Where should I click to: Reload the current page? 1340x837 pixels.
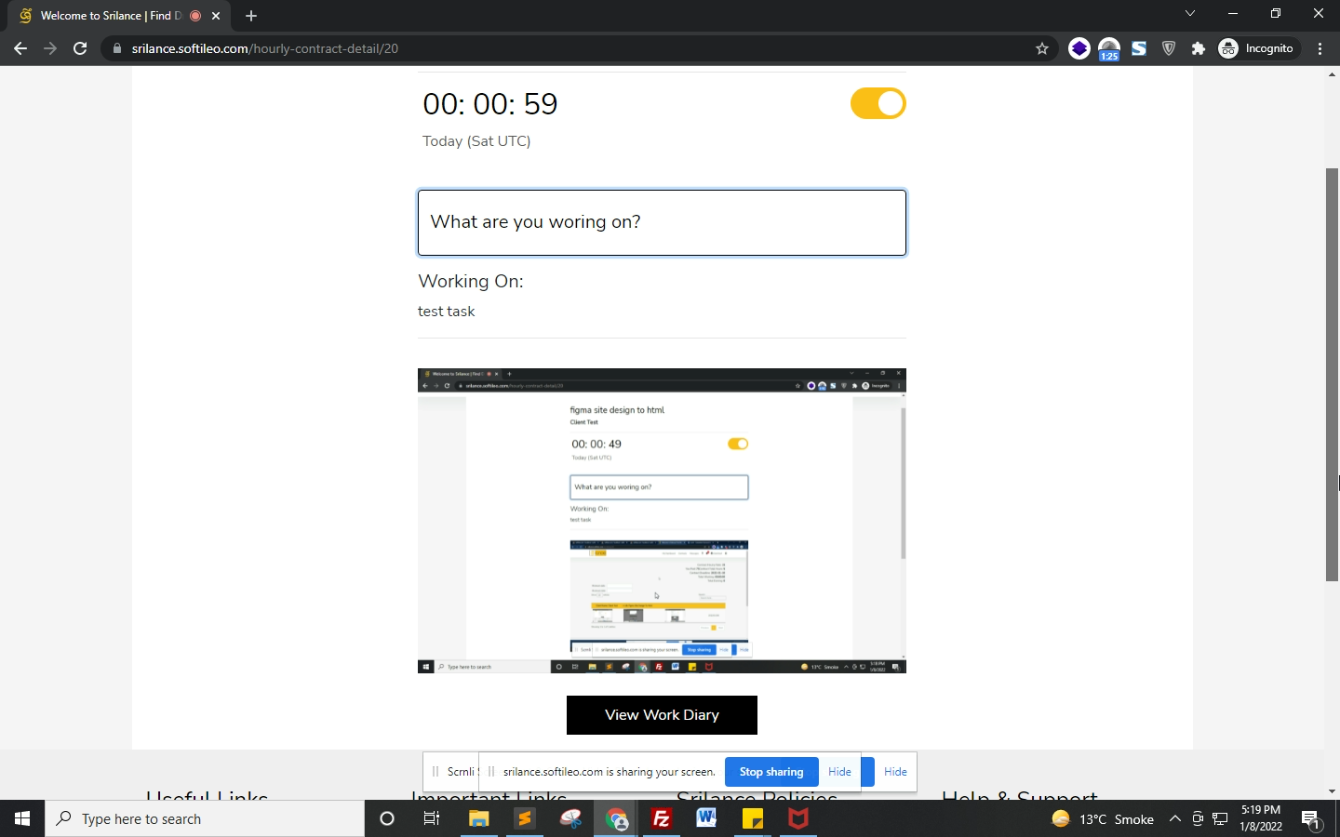[x=80, y=48]
